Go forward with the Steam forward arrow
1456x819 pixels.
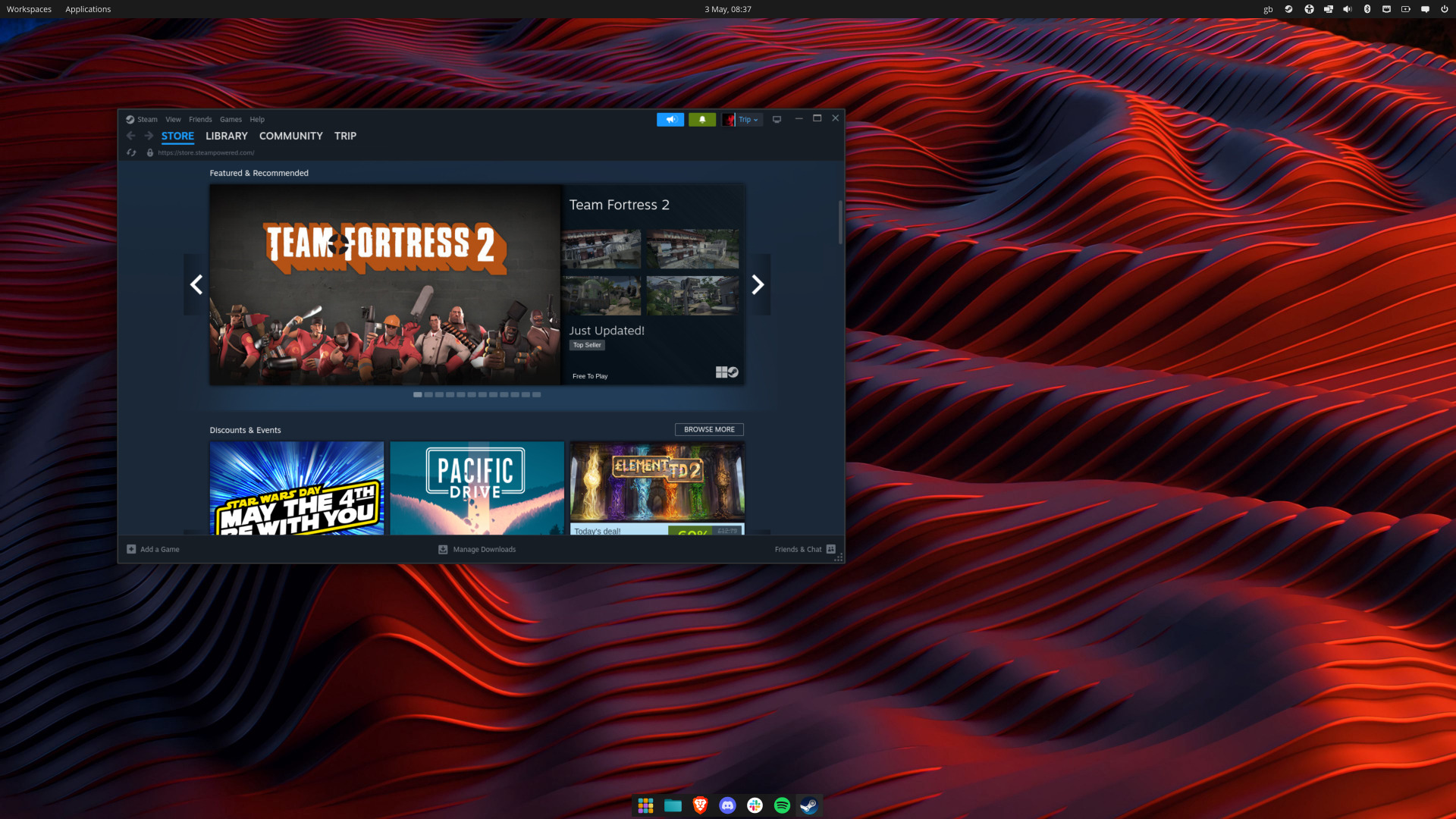click(149, 136)
